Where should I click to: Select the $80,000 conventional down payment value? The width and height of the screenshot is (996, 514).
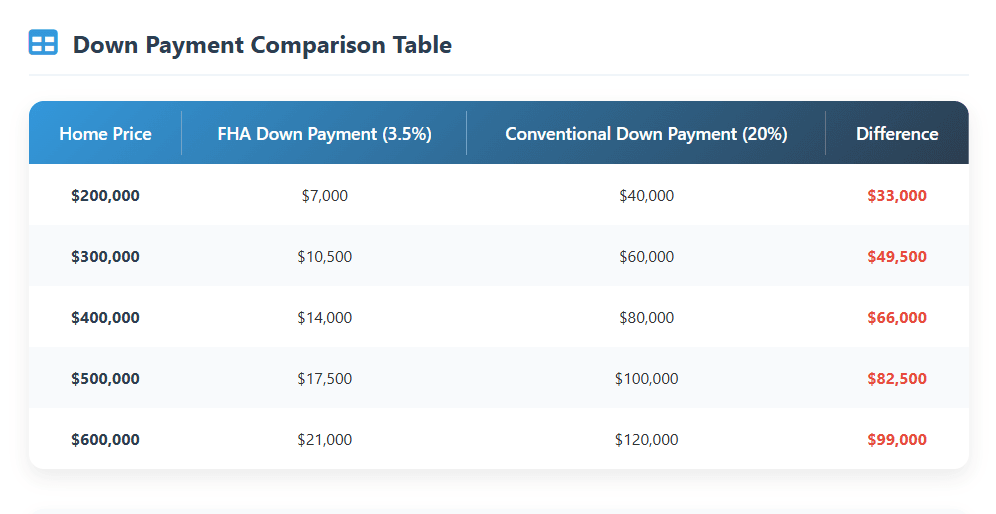(646, 318)
